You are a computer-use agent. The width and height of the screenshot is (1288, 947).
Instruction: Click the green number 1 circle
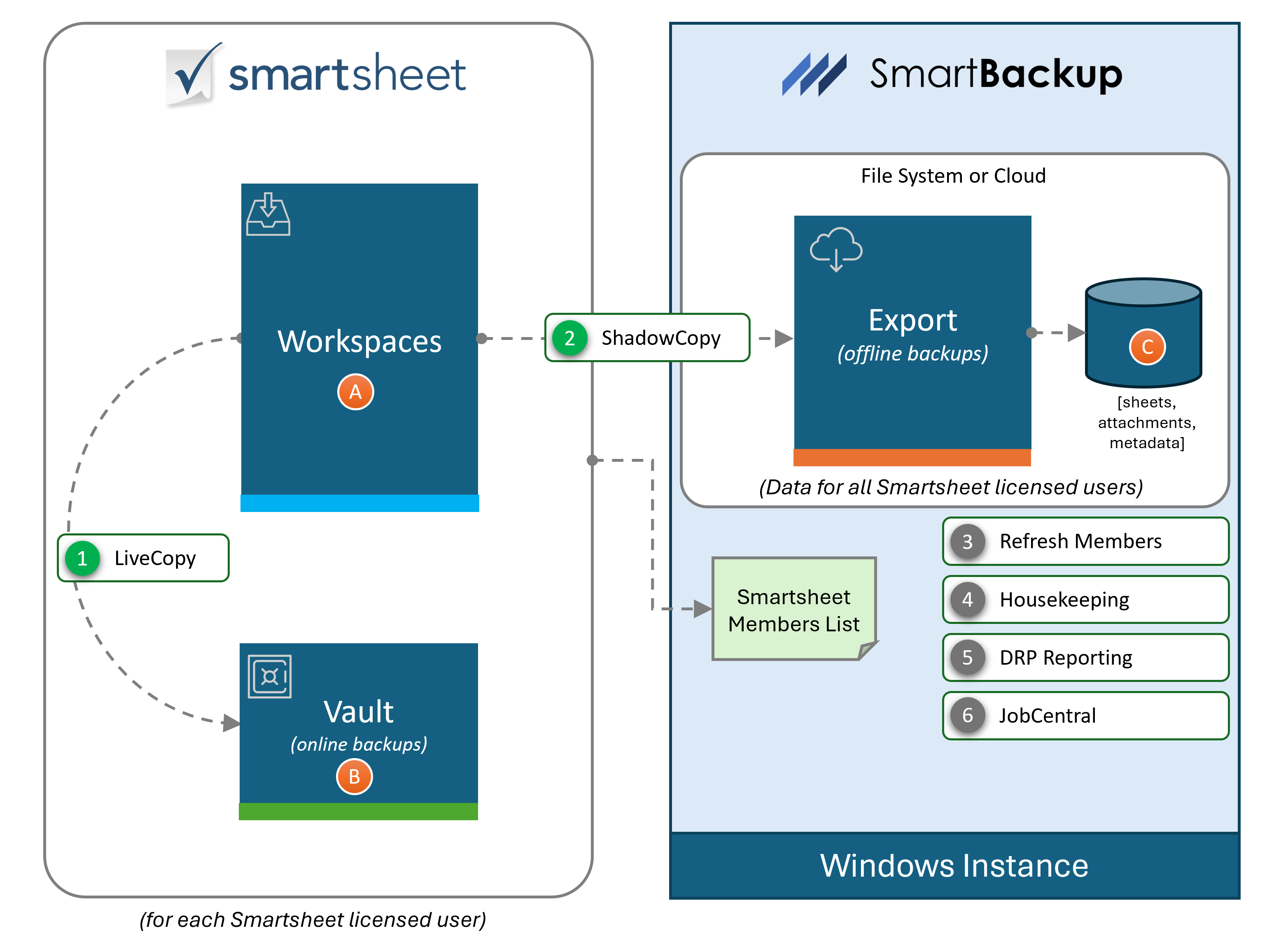coord(83,558)
